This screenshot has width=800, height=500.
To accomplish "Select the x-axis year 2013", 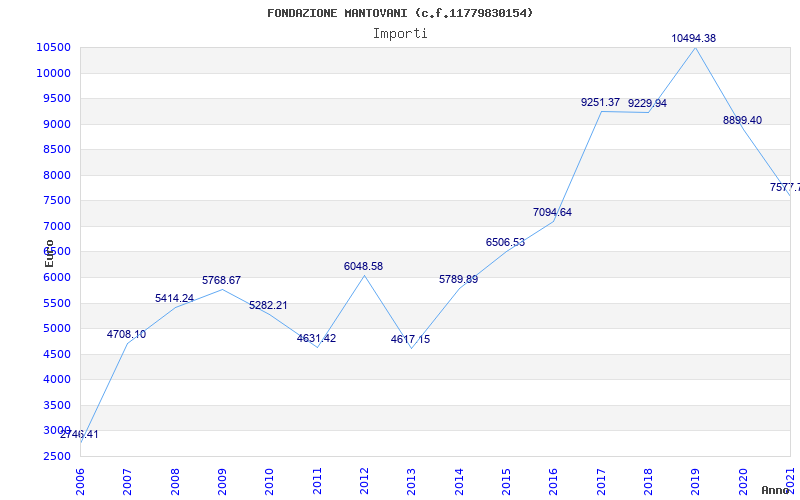I will pyautogui.click(x=412, y=482).
